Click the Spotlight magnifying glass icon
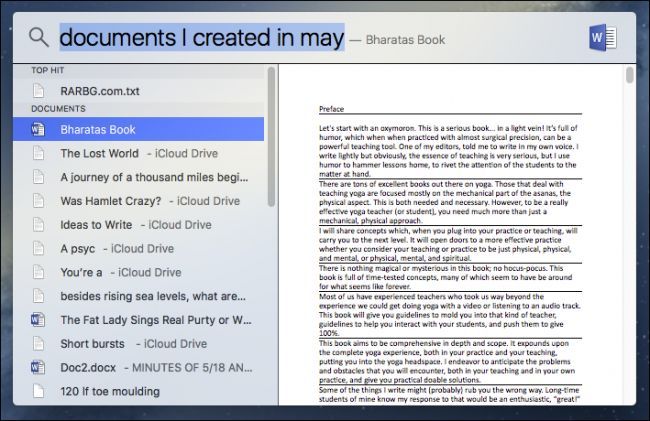This screenshot has width=650, height=421. click(x=39, y=37)
